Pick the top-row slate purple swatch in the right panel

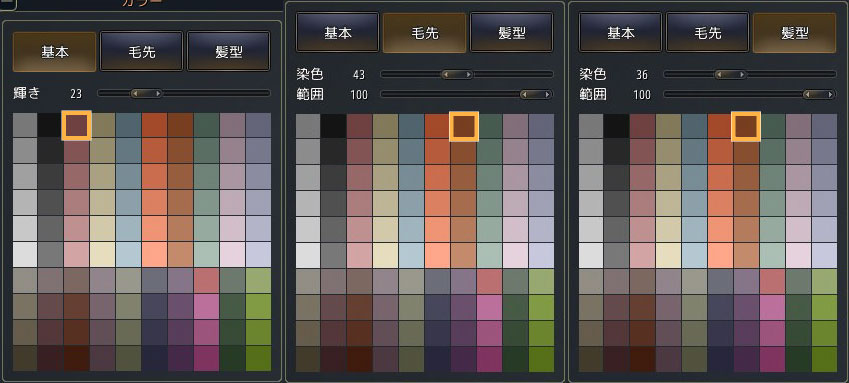click(825, 126)
